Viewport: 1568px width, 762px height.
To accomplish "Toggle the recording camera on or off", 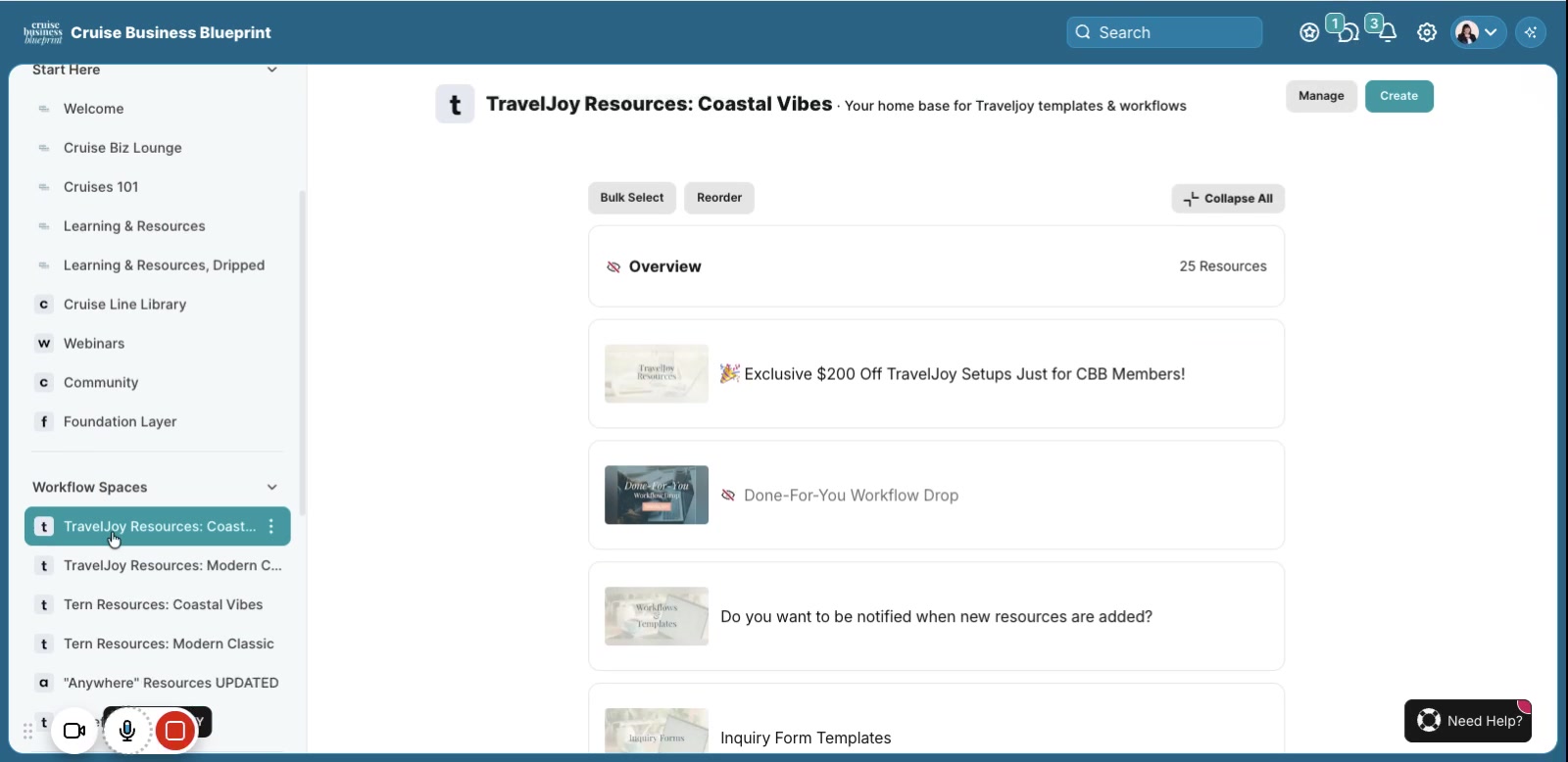I will tap(74, 731).
